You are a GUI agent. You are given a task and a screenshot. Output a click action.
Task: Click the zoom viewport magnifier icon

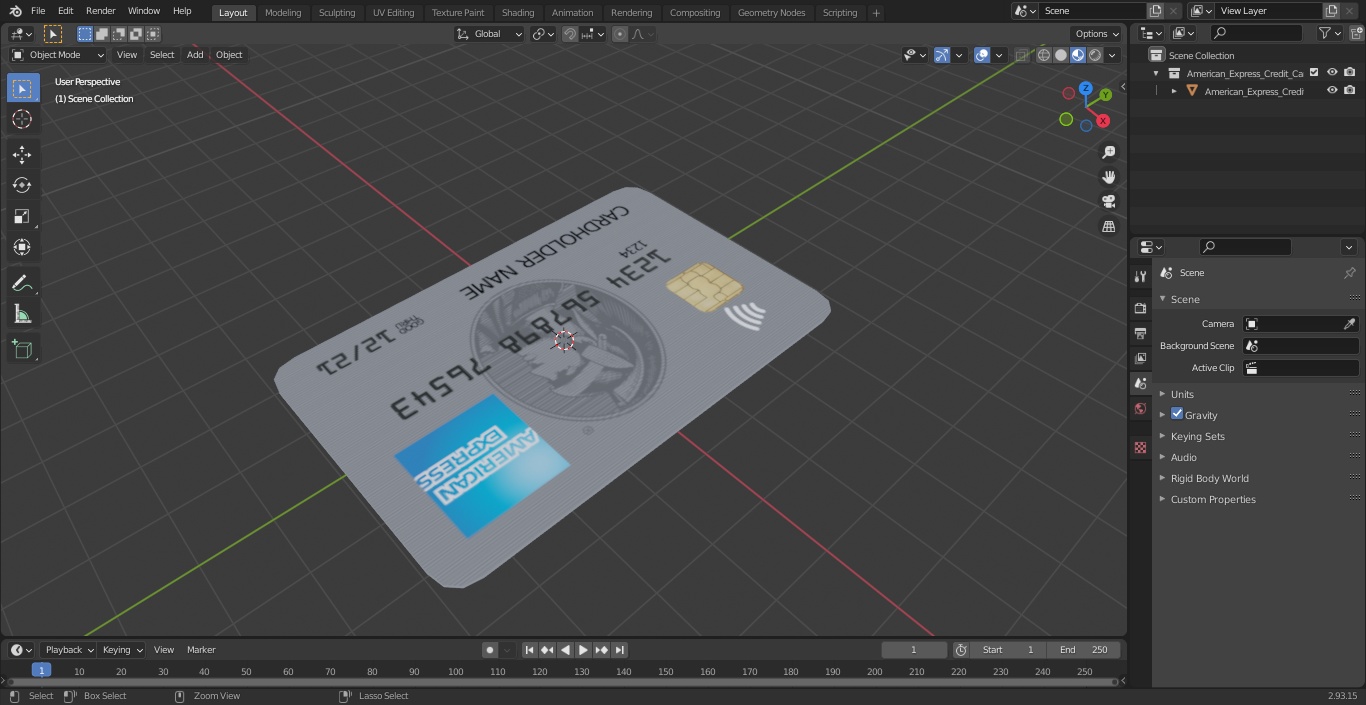(x=1108, y=152)
